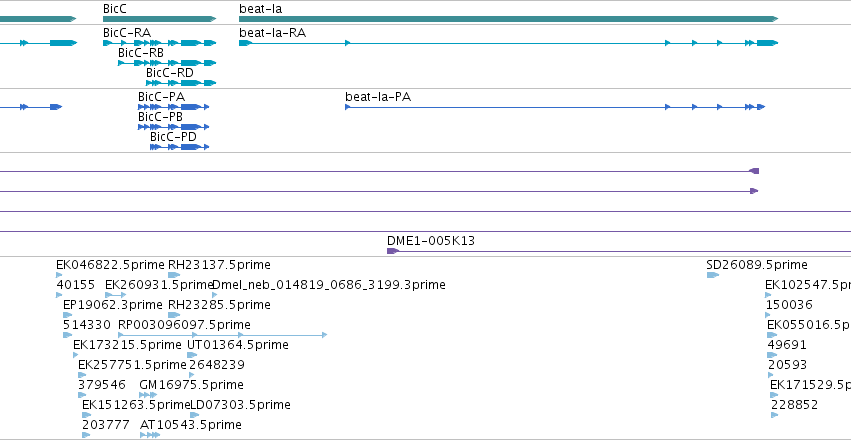Click the 40155 feature arrow
This screenshot has height=440, width=851.
pyautogui.click(x=59, y=295)
